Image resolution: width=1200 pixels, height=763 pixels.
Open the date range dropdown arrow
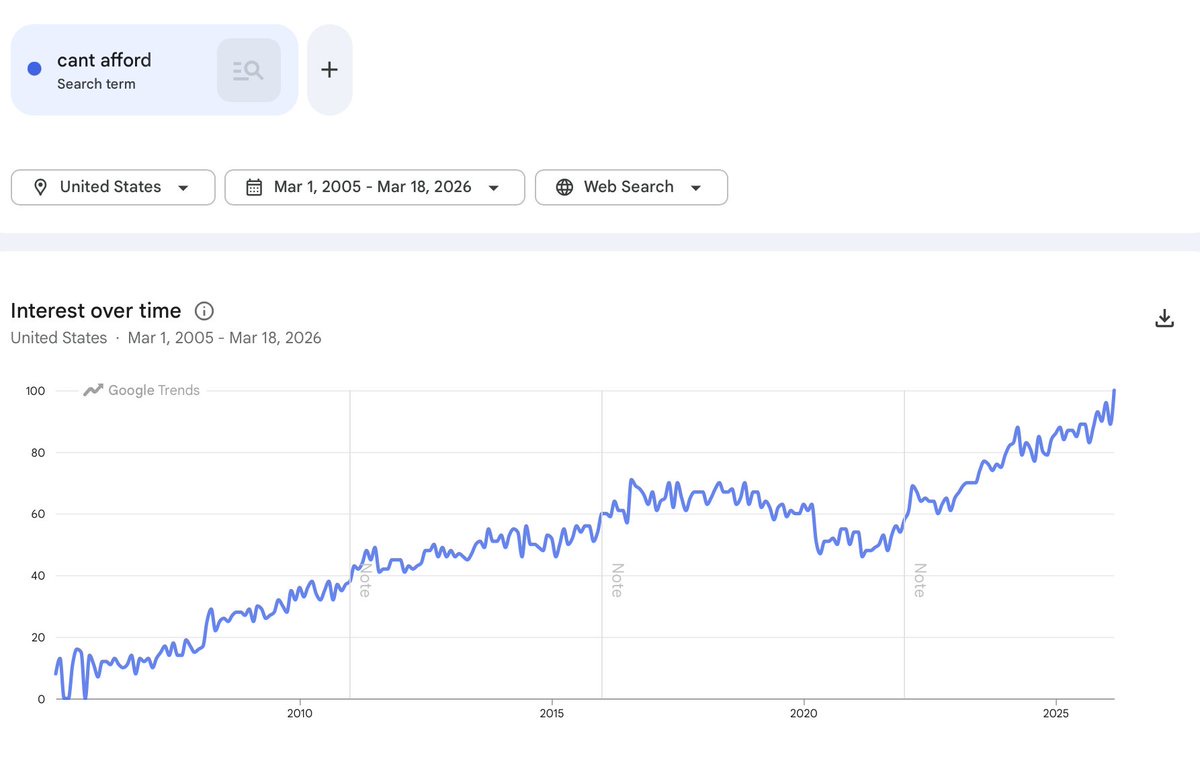point(493,188)
